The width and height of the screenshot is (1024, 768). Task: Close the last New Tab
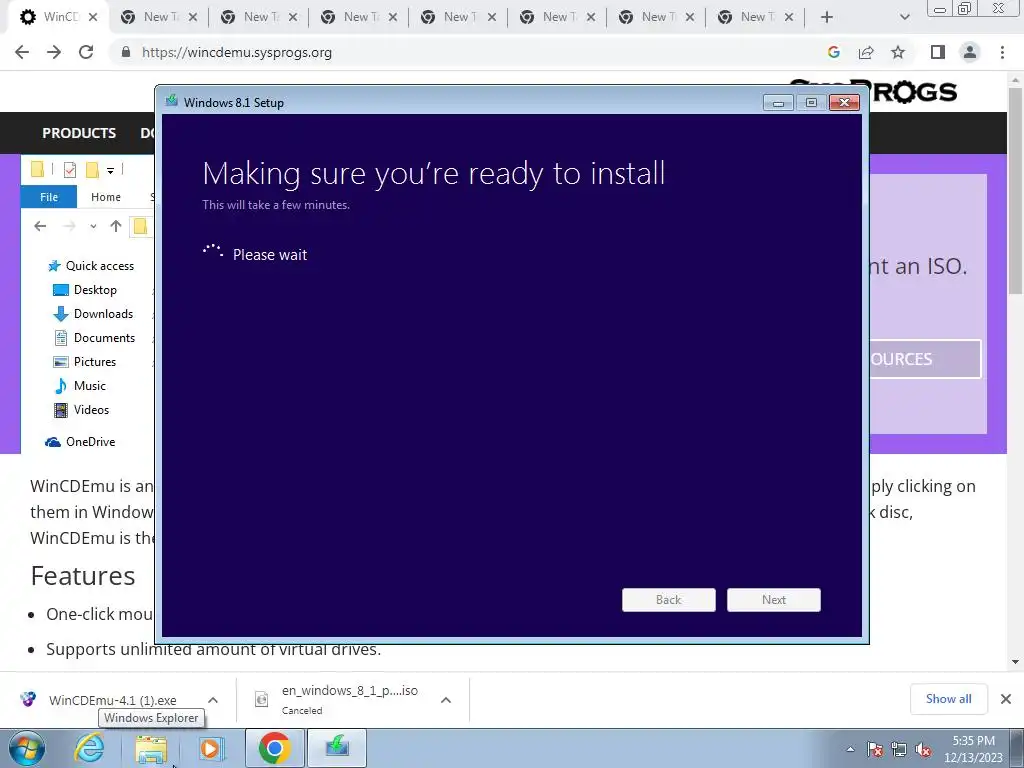[x=789, y=17]
